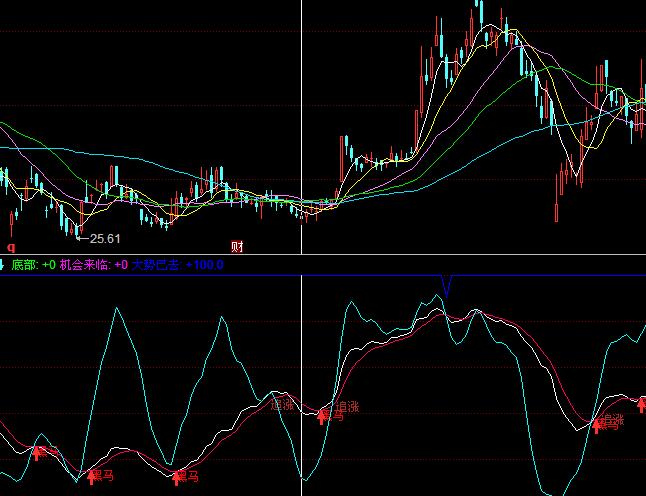This screenshot has height=496, width=646.
Task: Click the rightmost red up-arrow signal
Action: coord(598,427)
